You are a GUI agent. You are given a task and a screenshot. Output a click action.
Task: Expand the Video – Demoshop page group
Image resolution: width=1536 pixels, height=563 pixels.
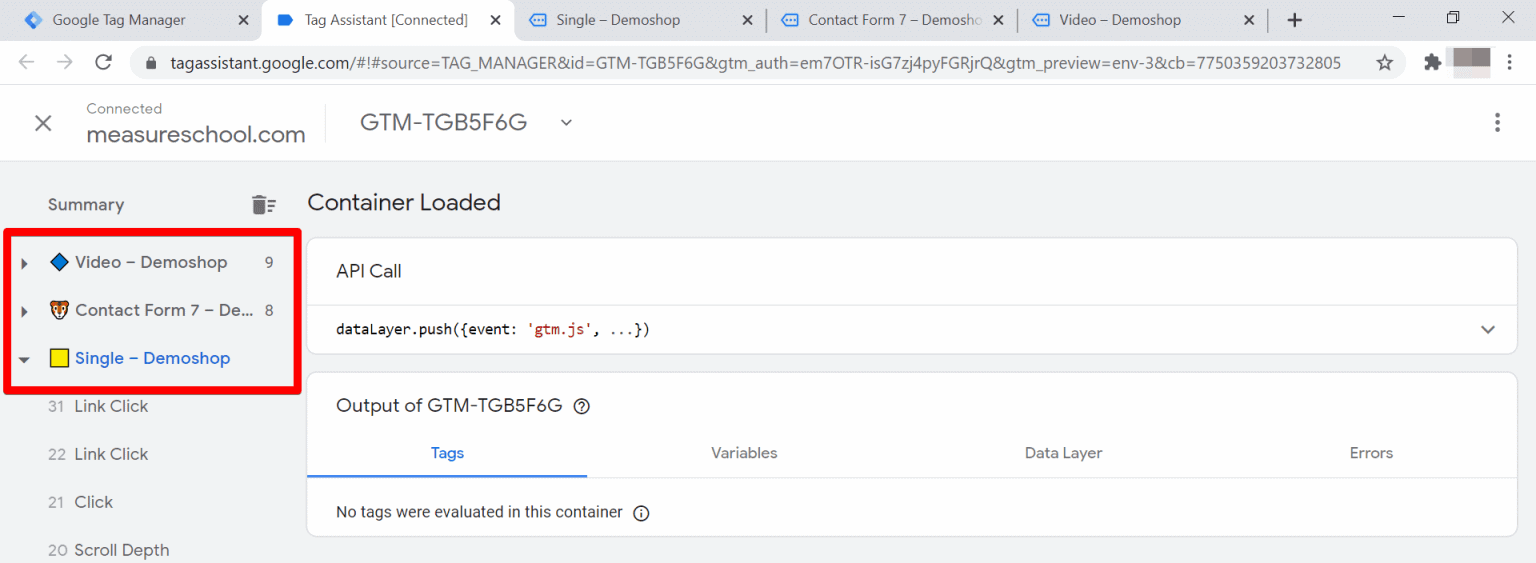click(x=24, y=263)
